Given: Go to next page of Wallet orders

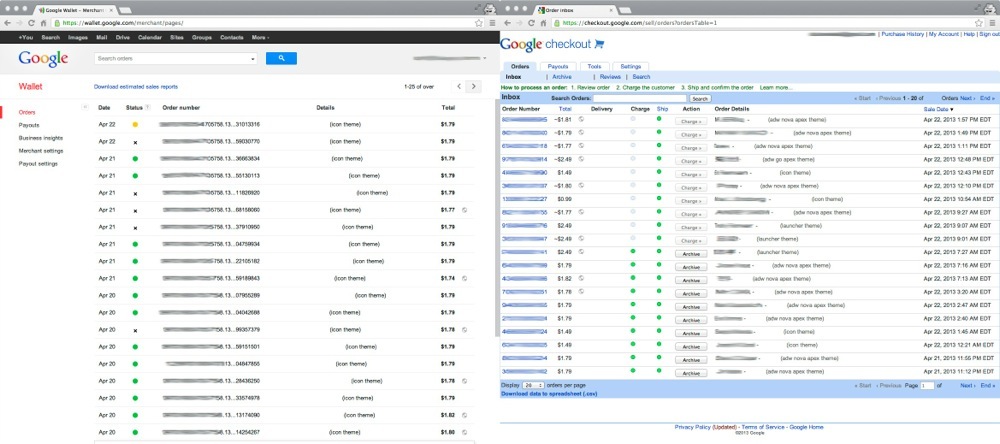Looking at the screenshot, I should [473, 87].
